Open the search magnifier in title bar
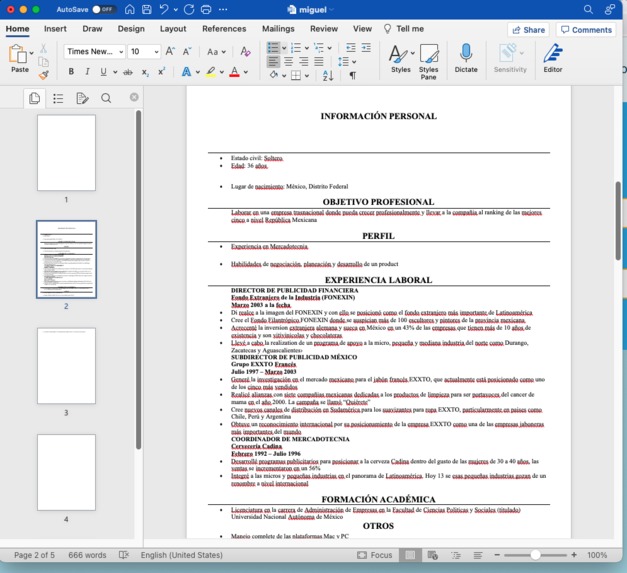The image size is (627, 573). pos(588,9)
